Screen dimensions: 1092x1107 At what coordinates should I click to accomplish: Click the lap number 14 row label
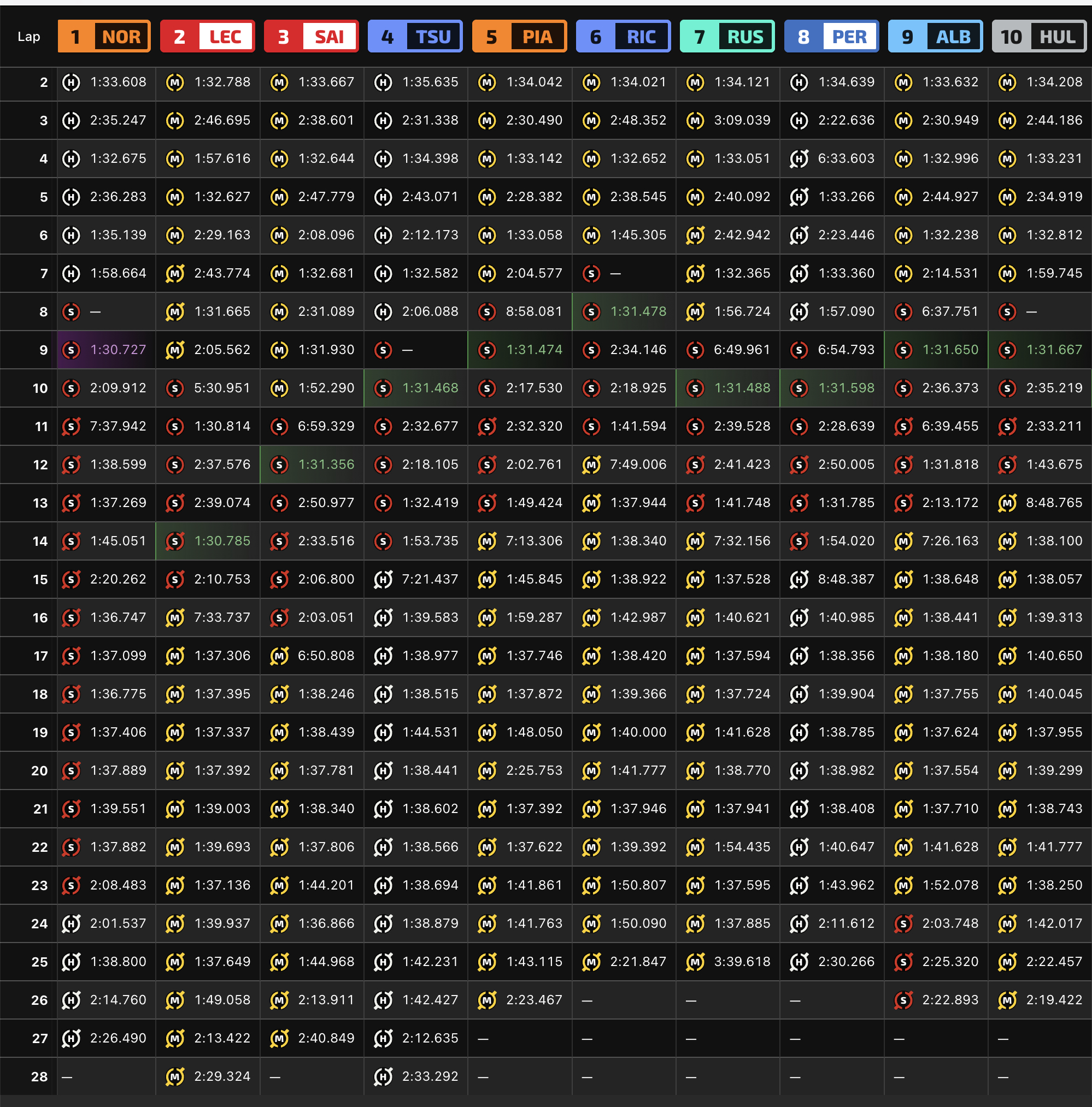[x=40, y=541]
